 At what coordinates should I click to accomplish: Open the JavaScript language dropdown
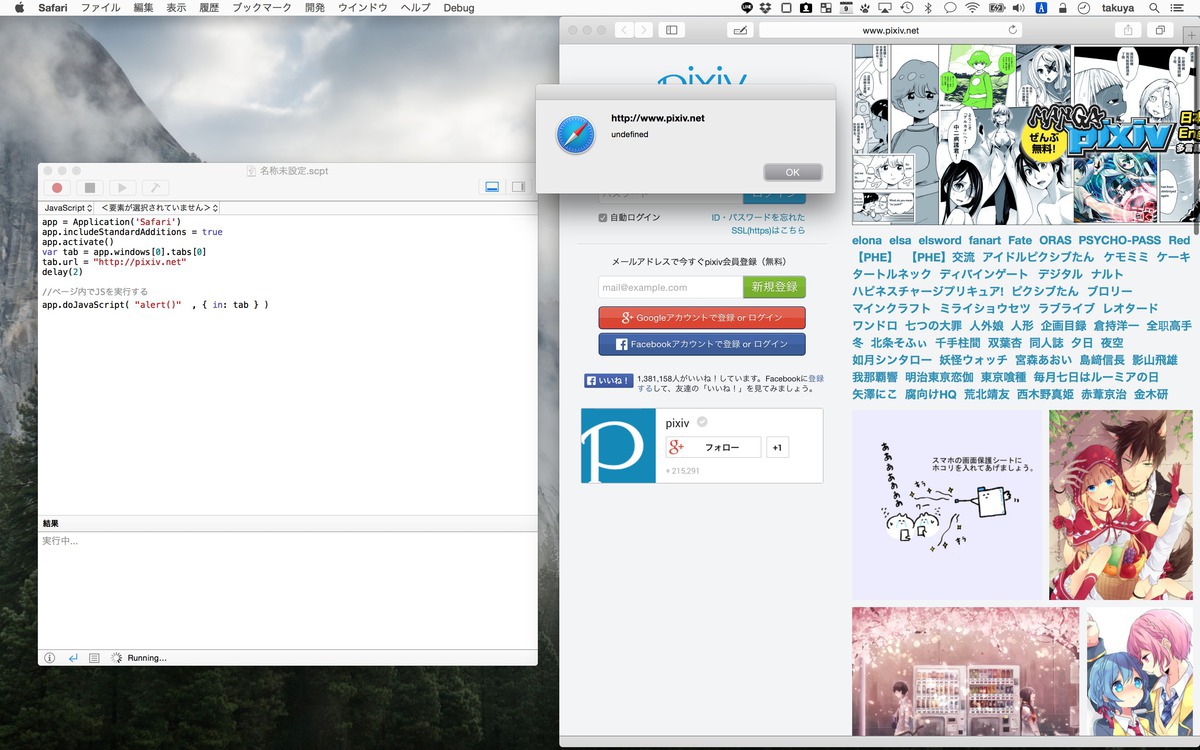click(x=69, y=207)
